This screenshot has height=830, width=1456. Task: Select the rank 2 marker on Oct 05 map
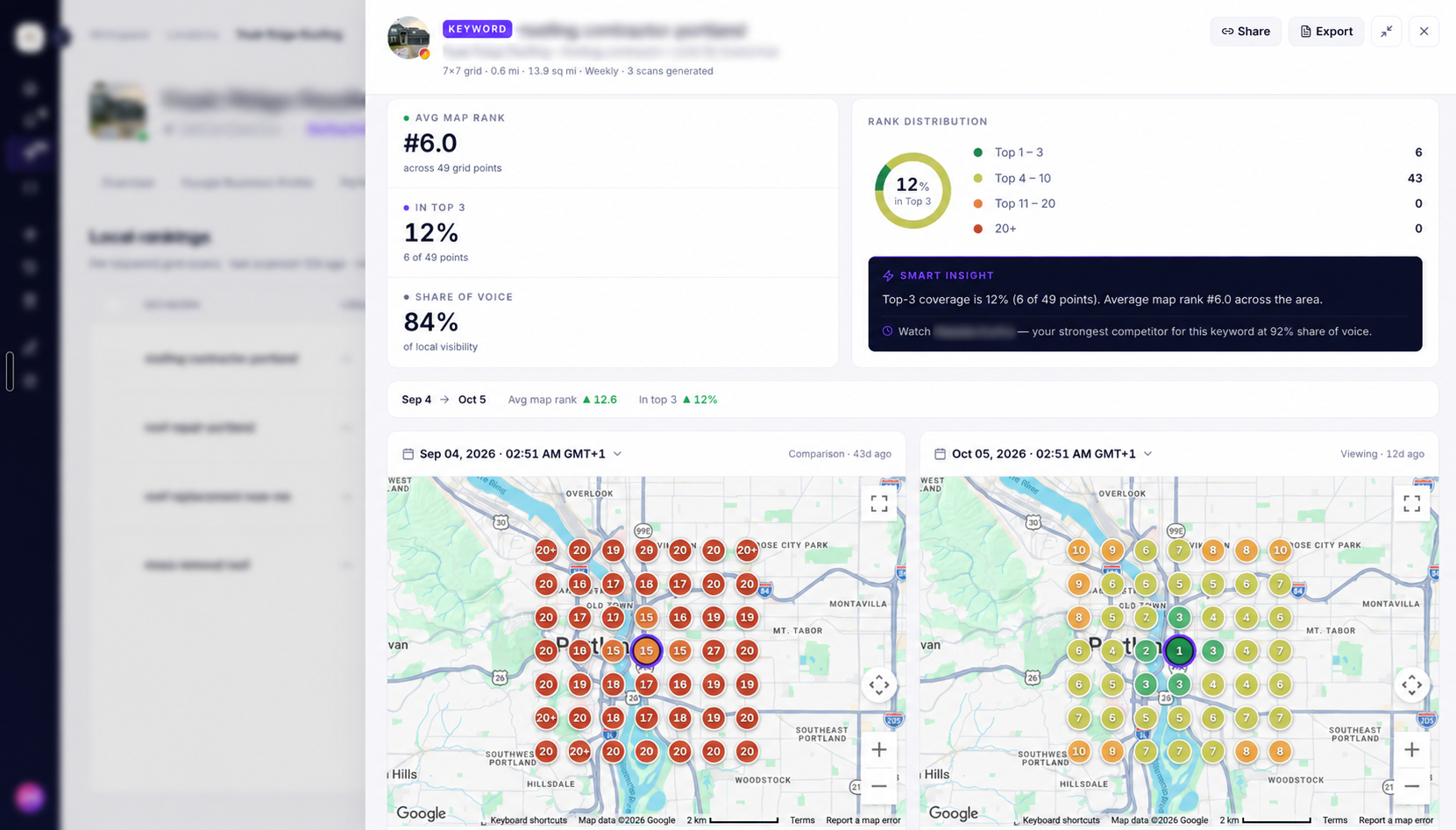(x=1146, y=651)
